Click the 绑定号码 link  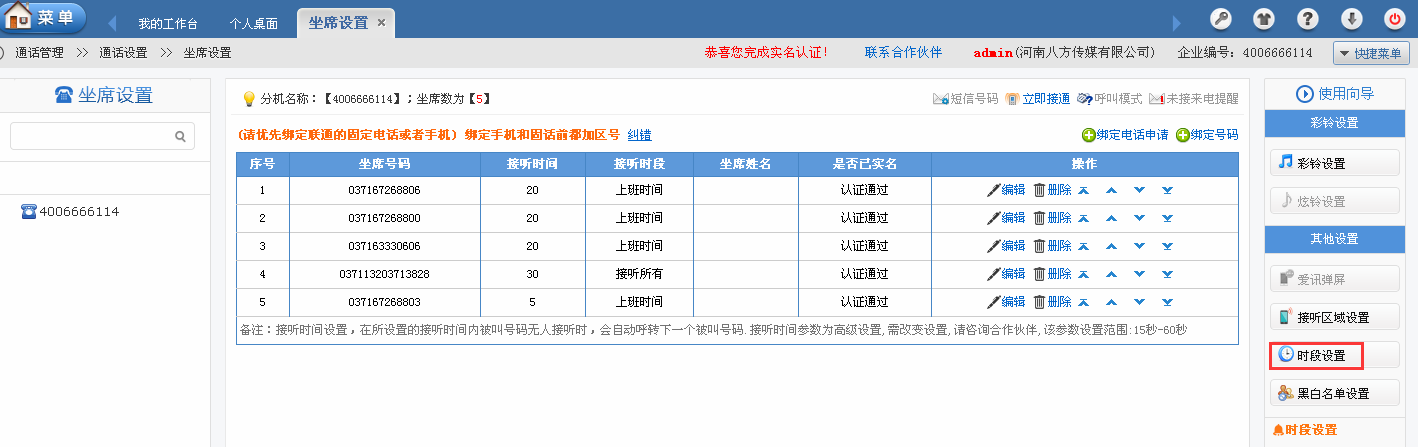1207,135
